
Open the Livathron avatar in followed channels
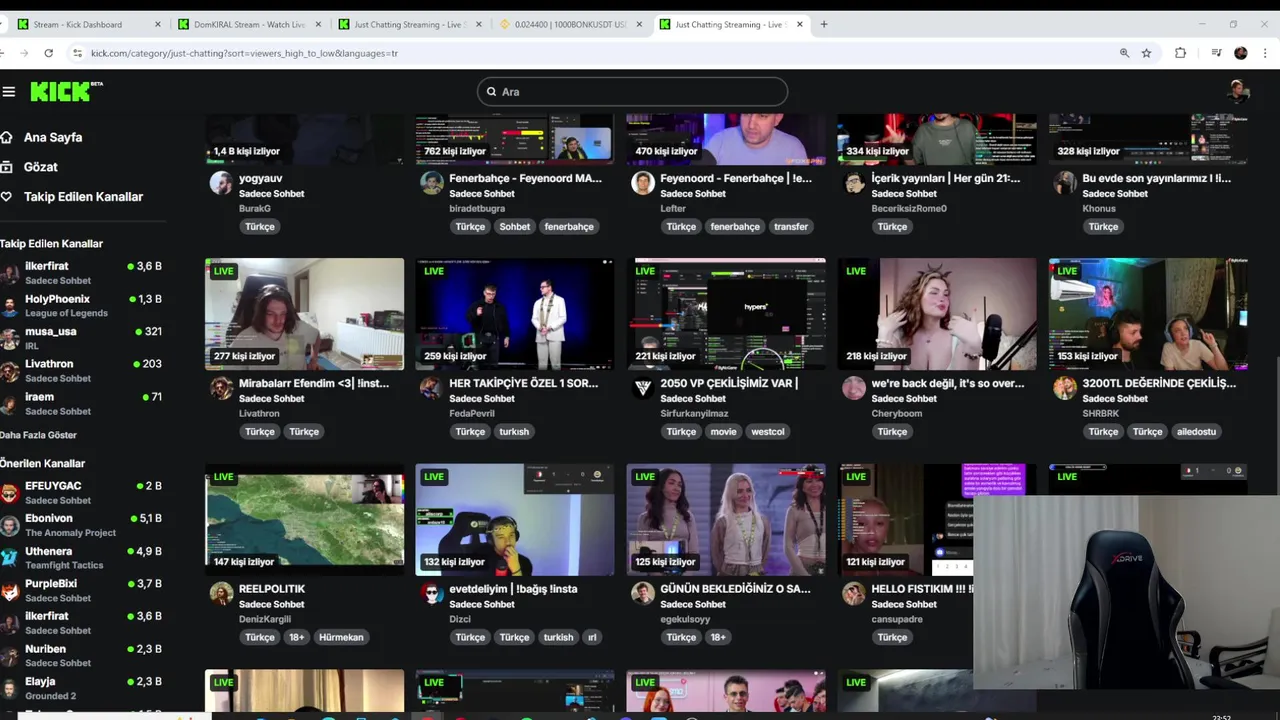point(9,371)
